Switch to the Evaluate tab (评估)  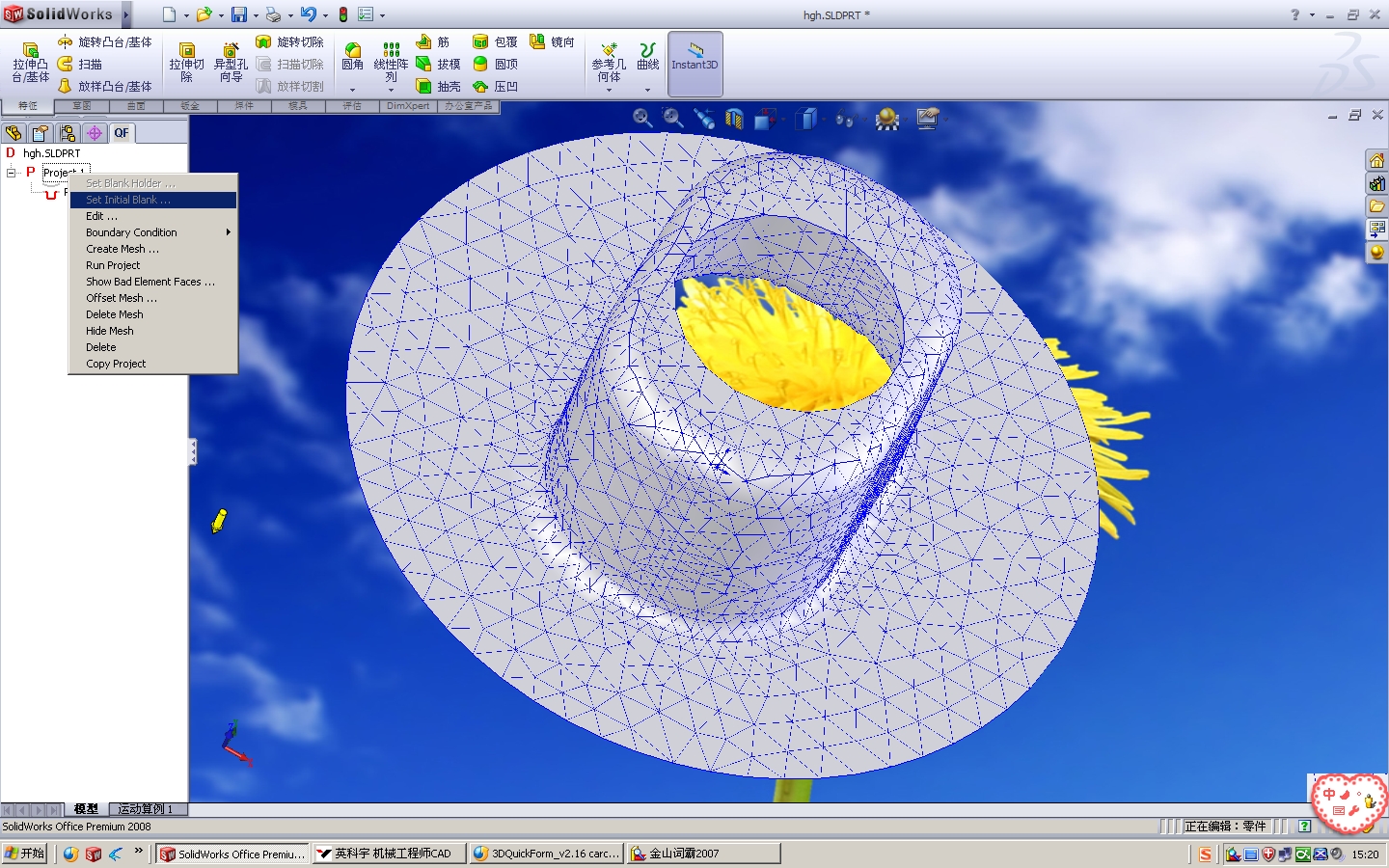tap(352, 106)
